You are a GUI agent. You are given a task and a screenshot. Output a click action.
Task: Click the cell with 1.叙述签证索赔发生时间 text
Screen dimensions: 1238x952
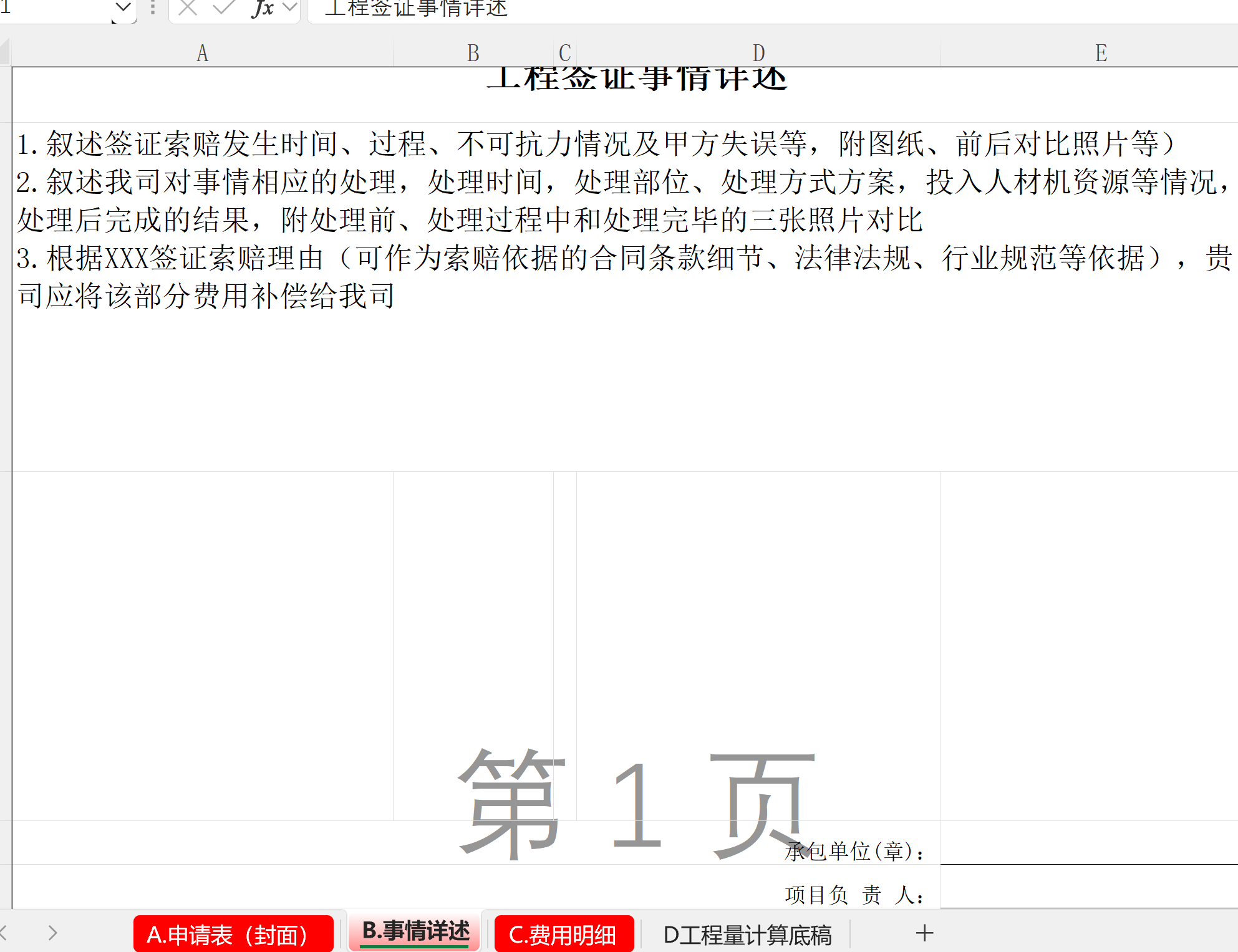[x=625, y=297]
